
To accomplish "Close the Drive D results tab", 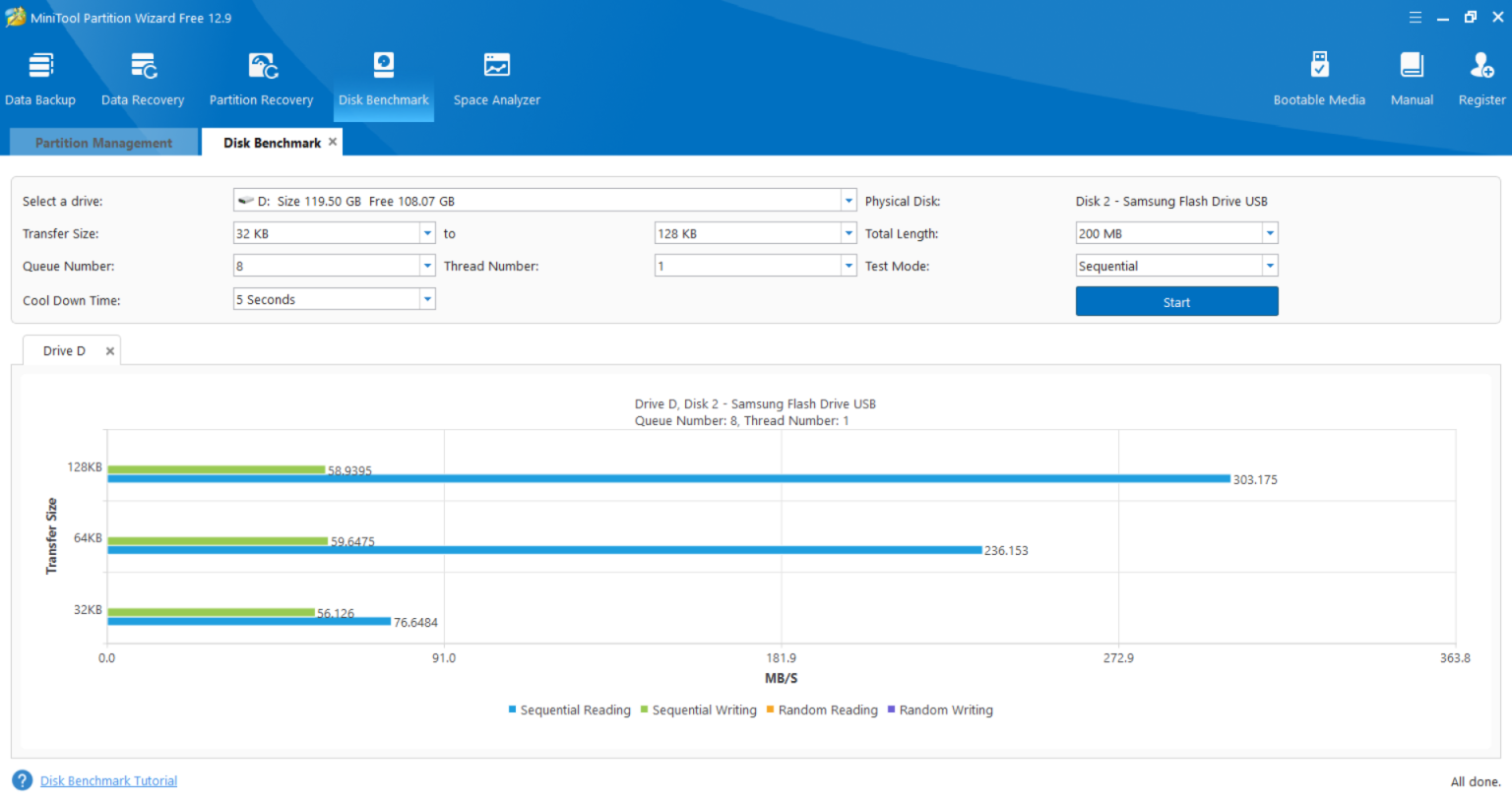I will (x=110, y=351).
